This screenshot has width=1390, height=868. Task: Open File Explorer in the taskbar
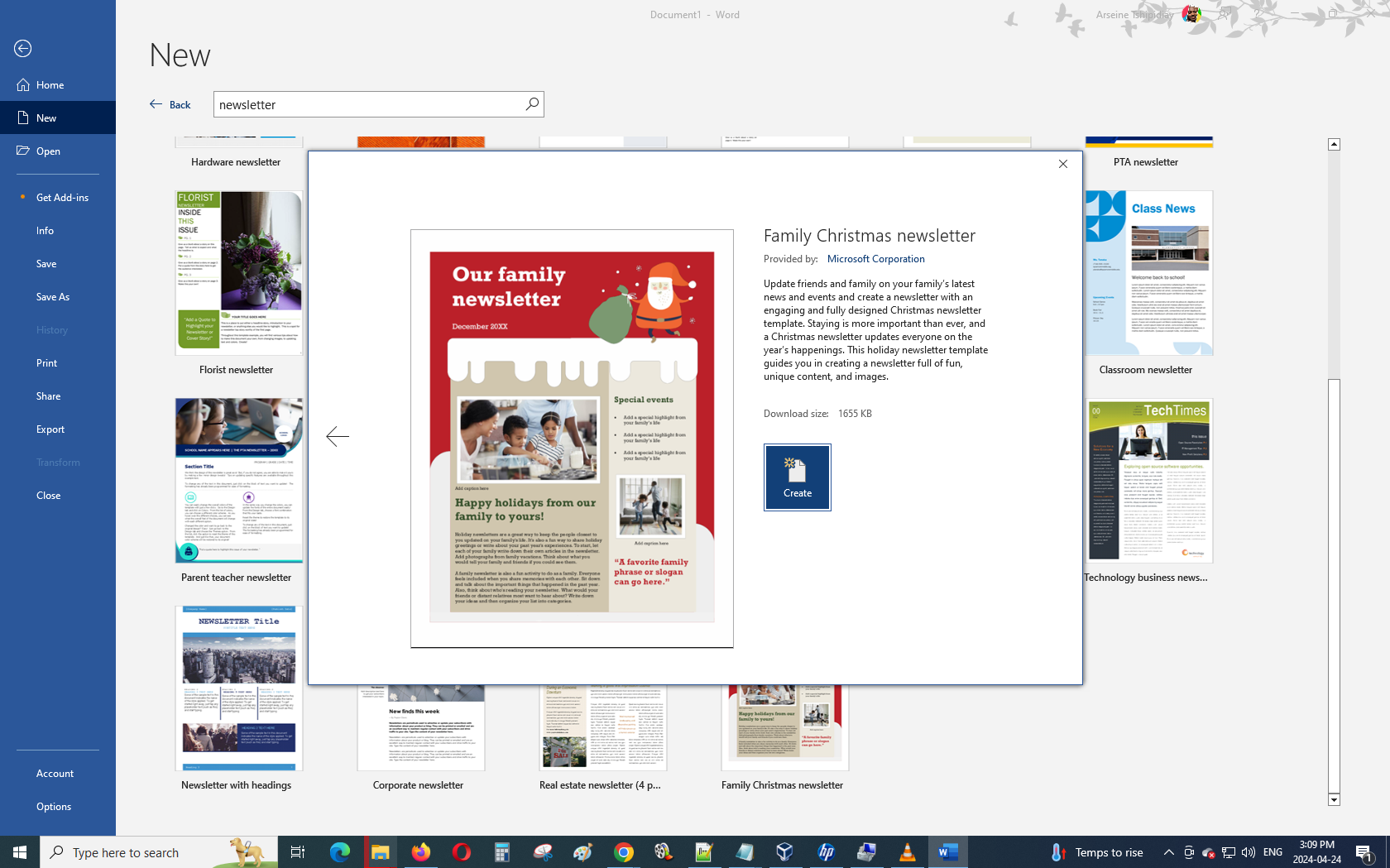pyautogui.click(x=380, y=852)
